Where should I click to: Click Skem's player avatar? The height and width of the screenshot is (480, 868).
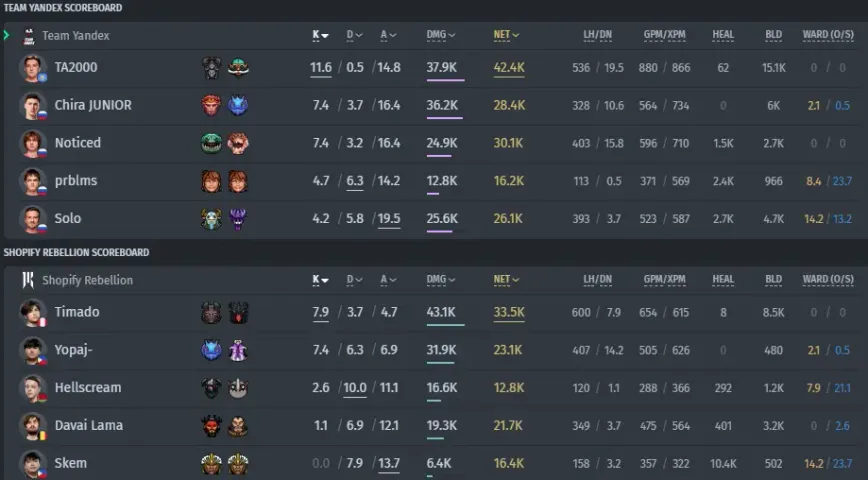point(32,463)
